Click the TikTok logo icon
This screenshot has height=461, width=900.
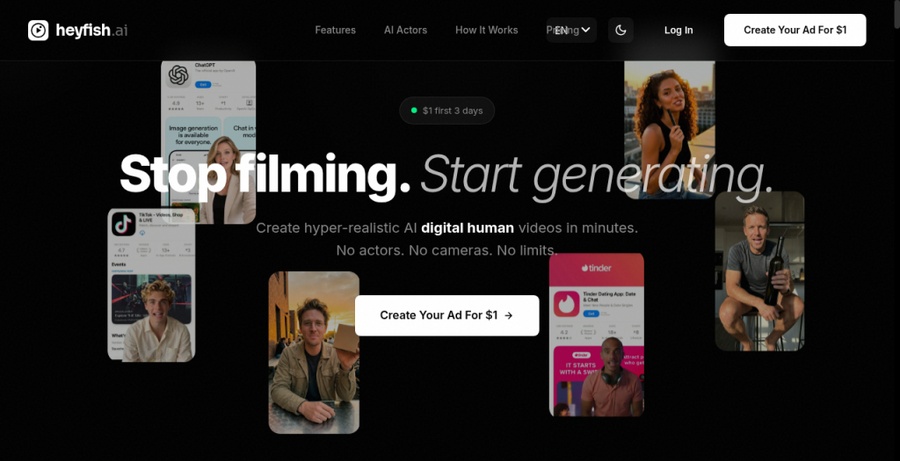pos(123,224)
